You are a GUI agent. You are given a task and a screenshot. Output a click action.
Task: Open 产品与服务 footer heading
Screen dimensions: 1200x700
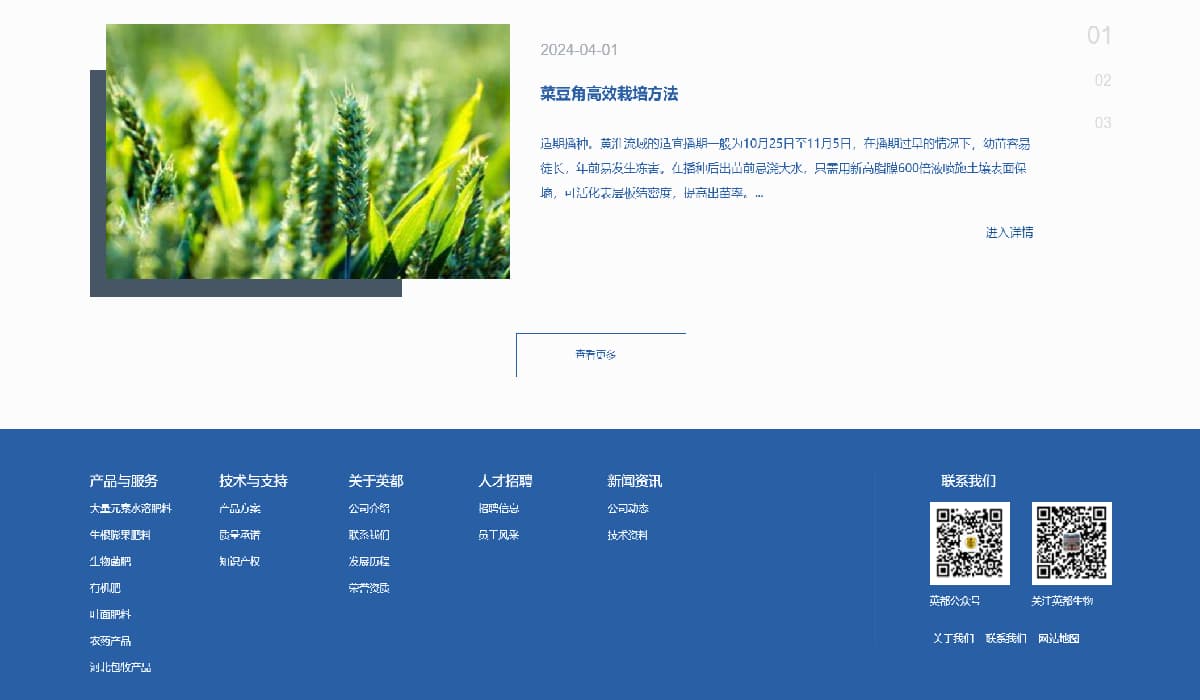tap(124, 481)
